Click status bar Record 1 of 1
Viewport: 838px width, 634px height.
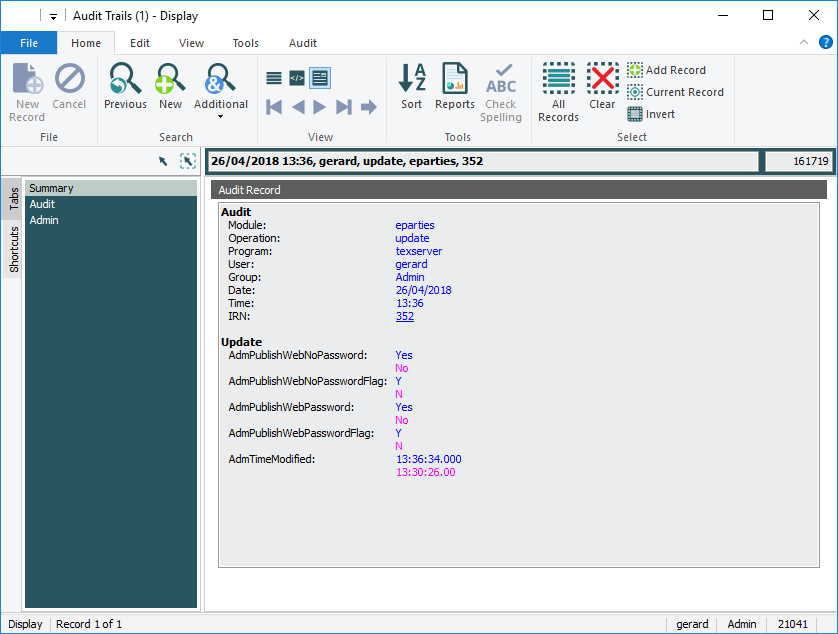point(89,624)
